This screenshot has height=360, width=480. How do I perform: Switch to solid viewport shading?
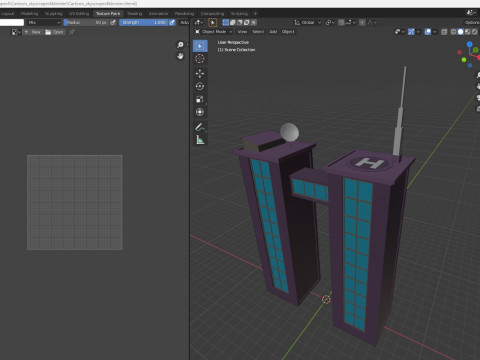(x=461, y=32)
